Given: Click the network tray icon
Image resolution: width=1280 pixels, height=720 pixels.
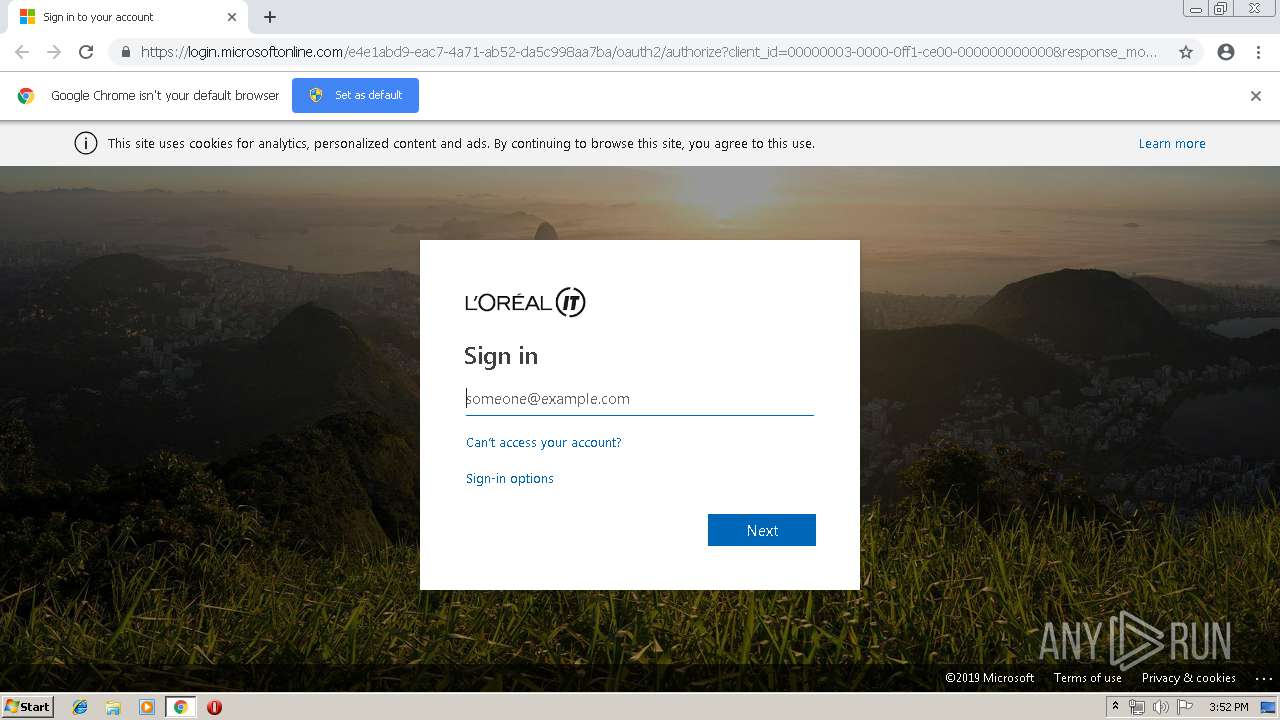Looking at the screenshot, I should [x=1137, y=707].
